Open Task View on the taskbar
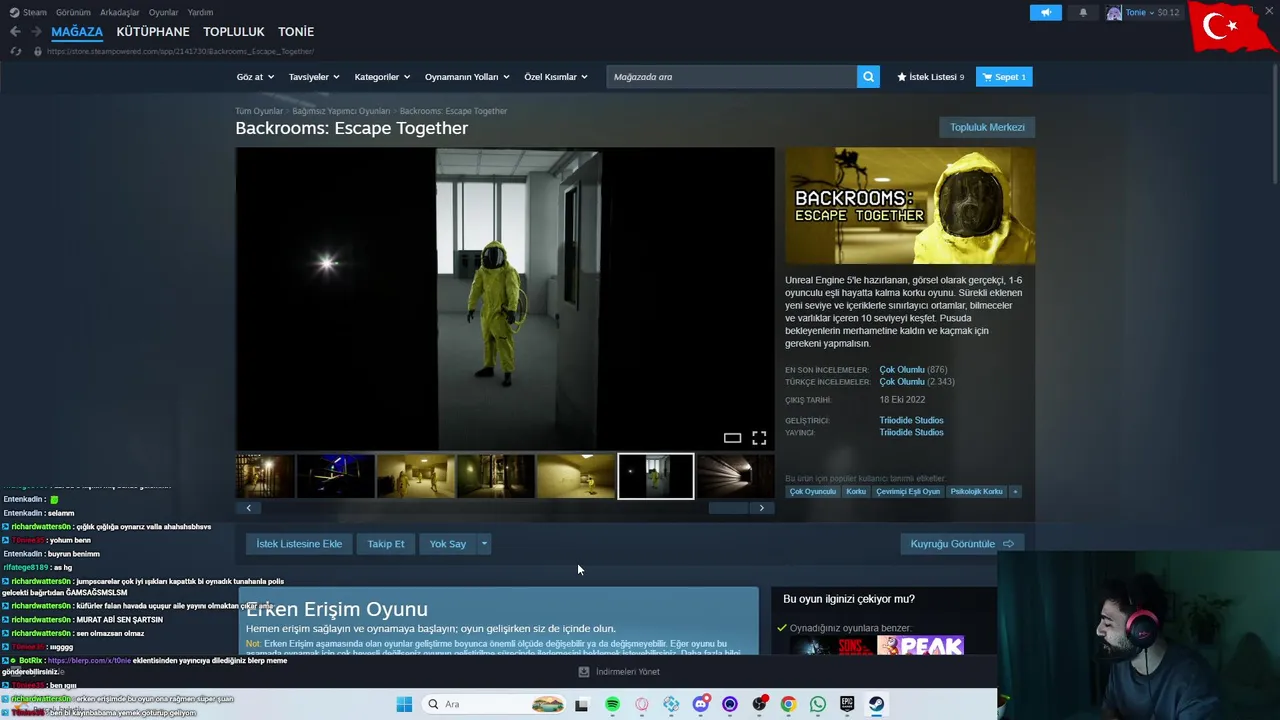Screen dimensions: 1280x720 click(581, 704)
